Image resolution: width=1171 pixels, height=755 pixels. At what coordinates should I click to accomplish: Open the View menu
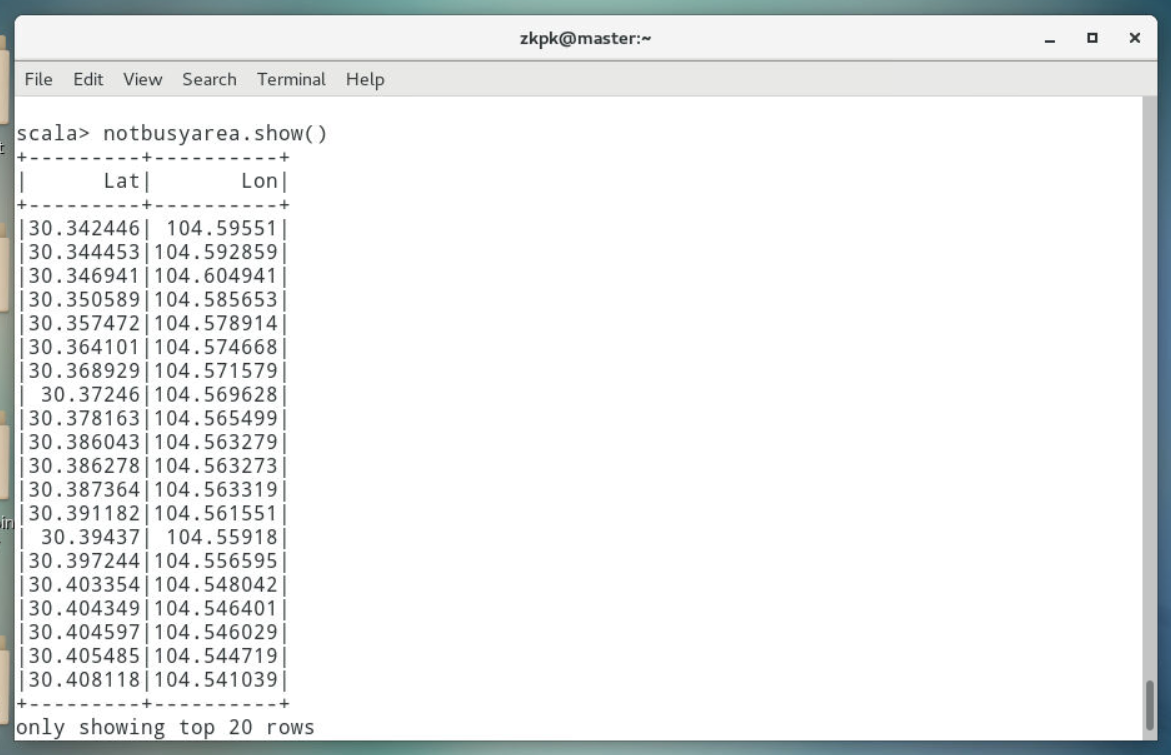143,79
